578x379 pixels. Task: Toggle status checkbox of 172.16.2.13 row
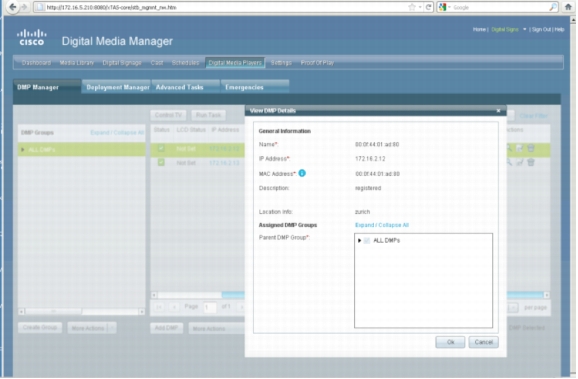pos(161,162)
